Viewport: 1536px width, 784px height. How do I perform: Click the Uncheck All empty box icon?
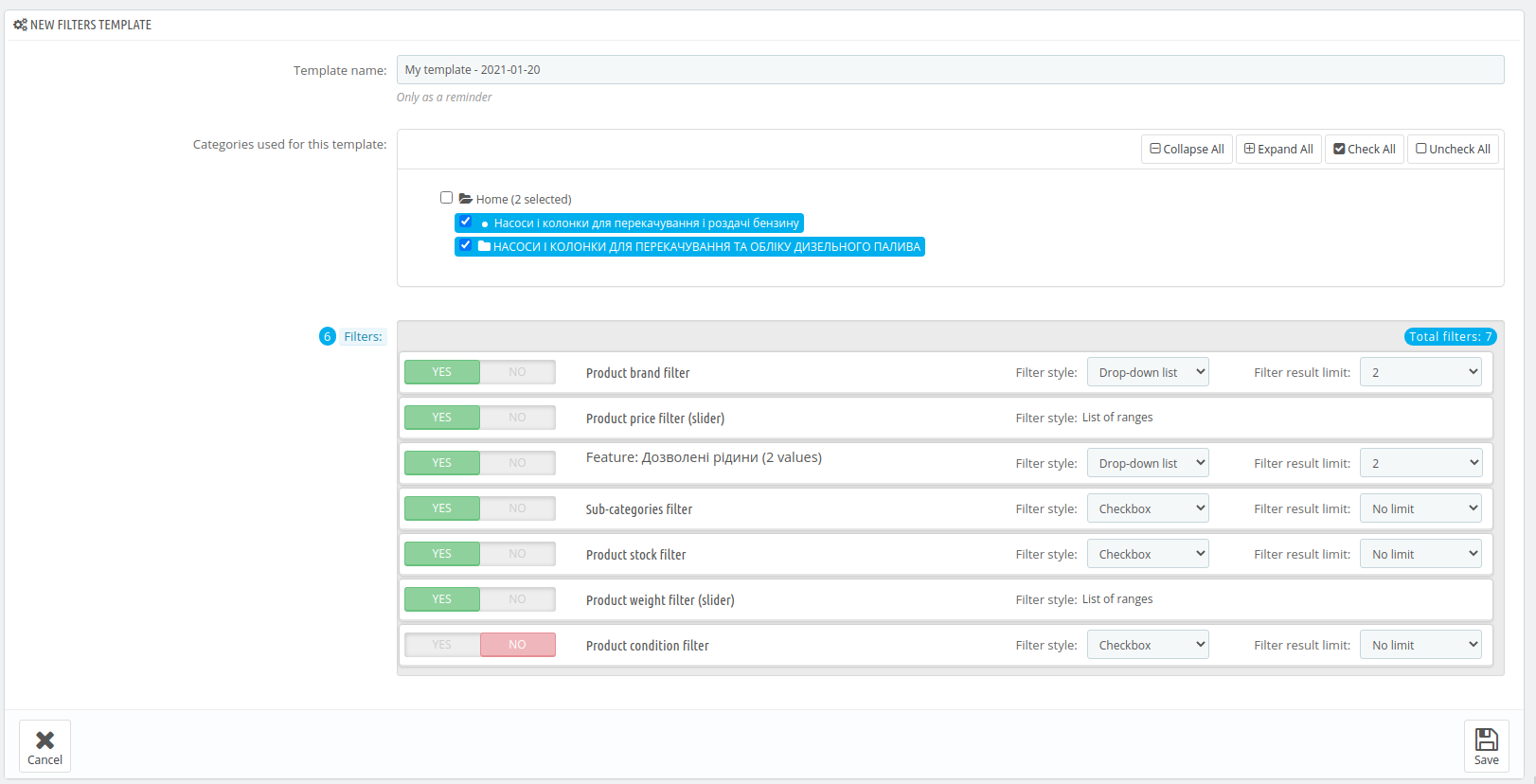(1420, 149)
